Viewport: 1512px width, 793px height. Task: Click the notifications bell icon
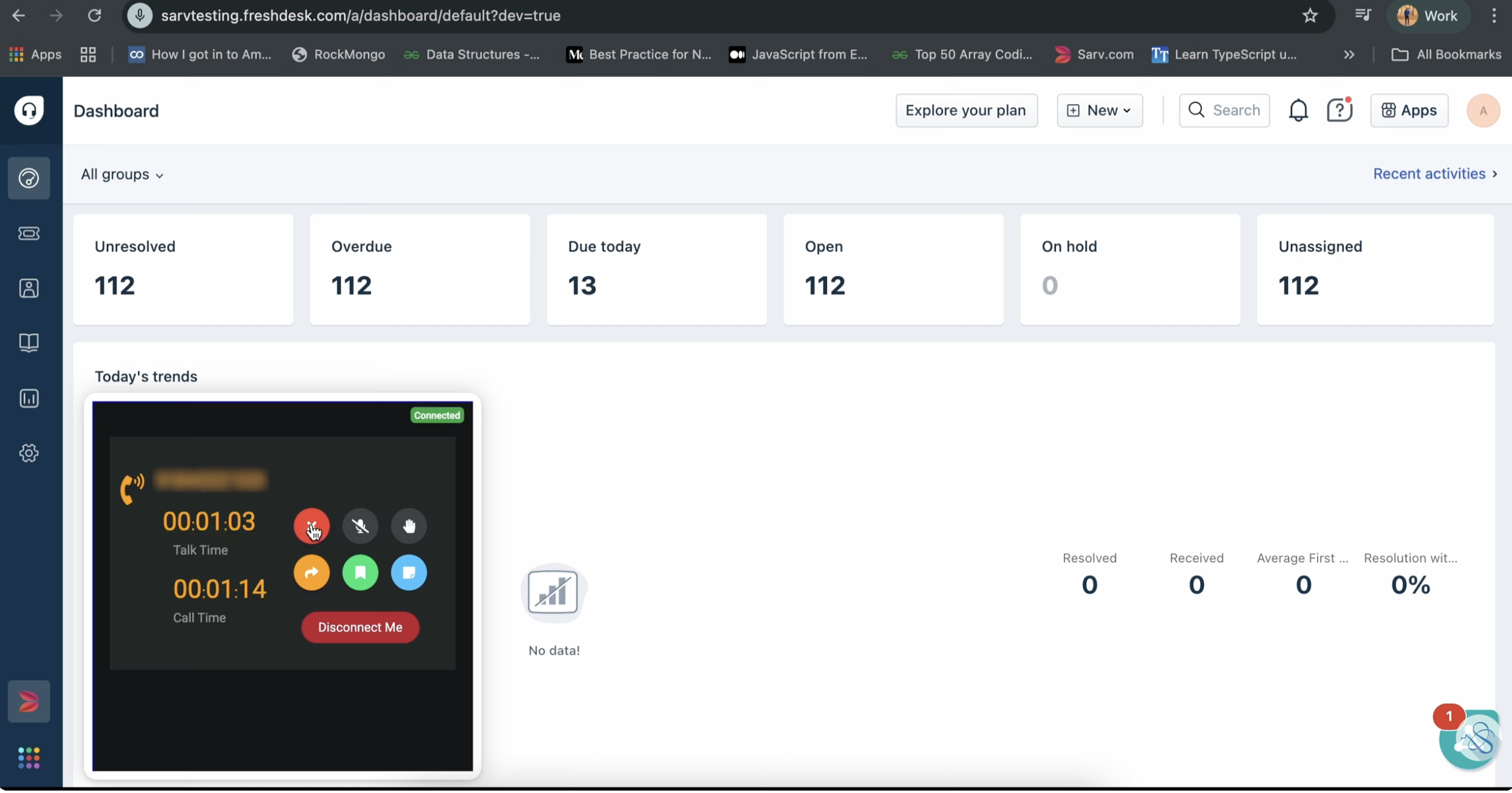1298,111
